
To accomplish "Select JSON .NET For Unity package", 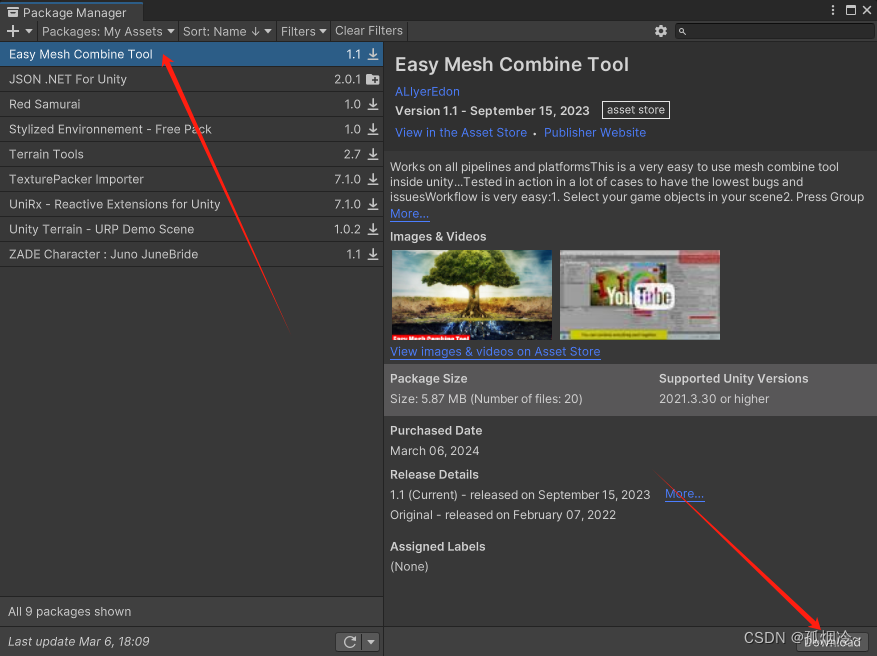I will (191, 79).
